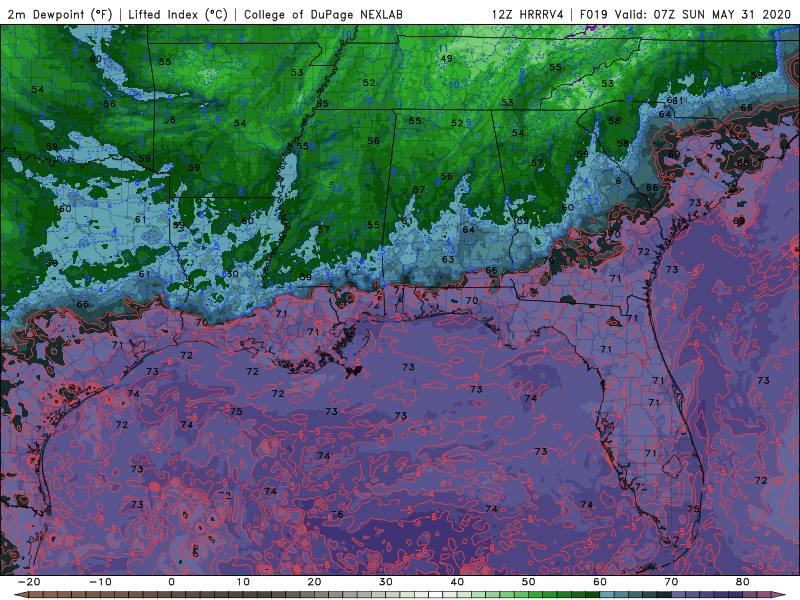Click the '49' dewpoint value on the map
800x600 pixels.
coord(446,58)
